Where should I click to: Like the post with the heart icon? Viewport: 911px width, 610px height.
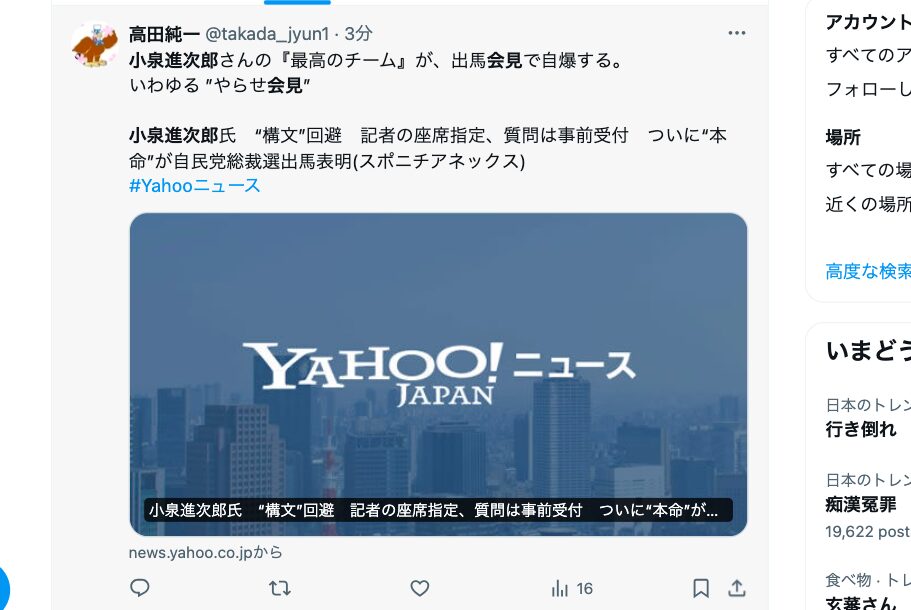(419, 589)
